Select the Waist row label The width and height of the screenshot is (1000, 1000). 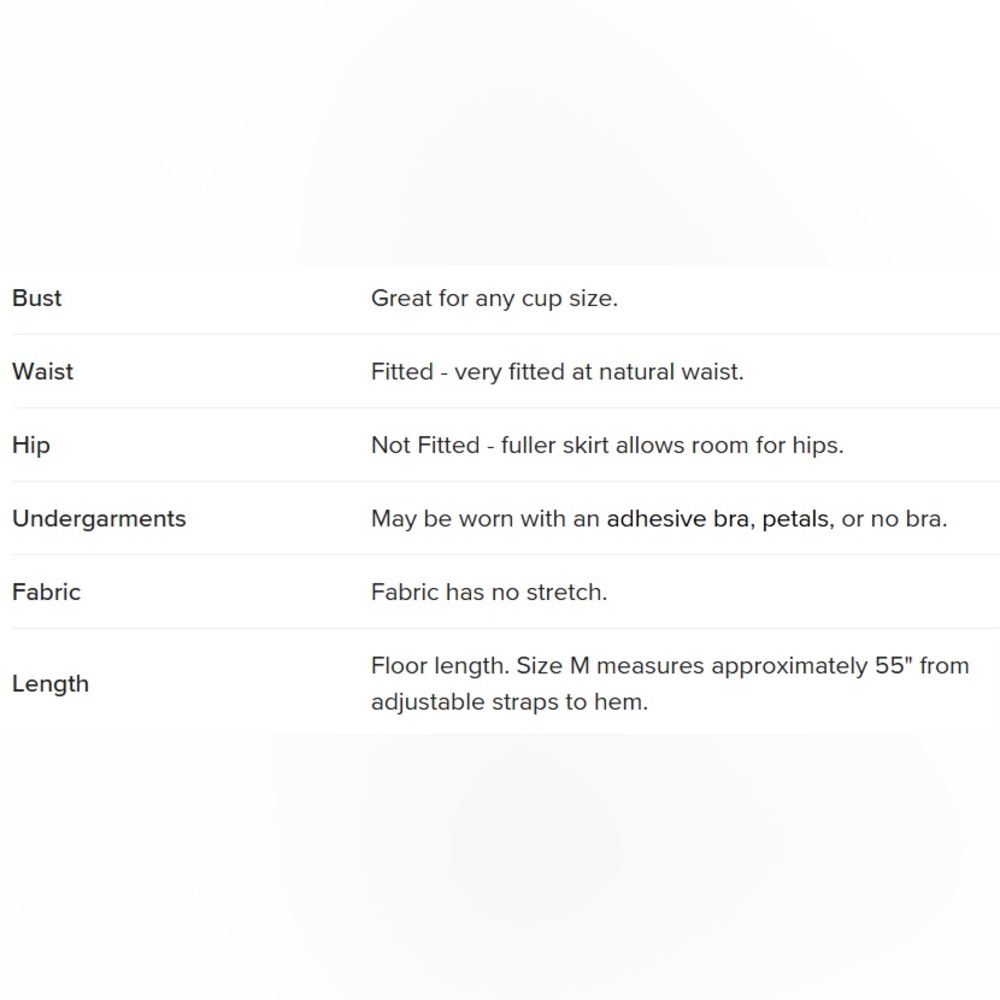pos(43,371)
